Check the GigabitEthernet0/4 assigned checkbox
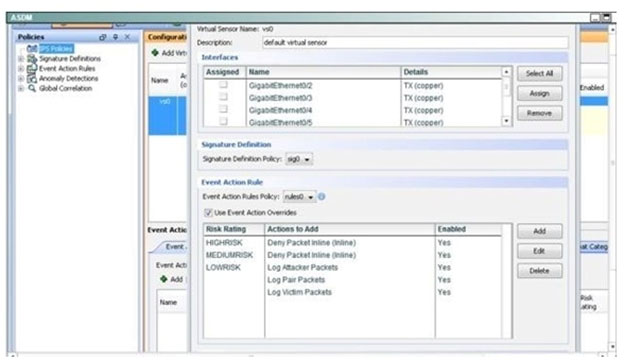Image resolution: width=624 pixels, height=360 pixels. point(224,109)
